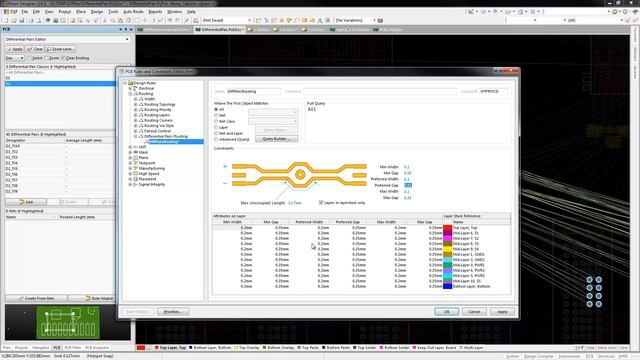Image resolution: width=640 pixels, height=360 pixels.
Task: Select the Layer scope radio button
Action: click(216, 127)
